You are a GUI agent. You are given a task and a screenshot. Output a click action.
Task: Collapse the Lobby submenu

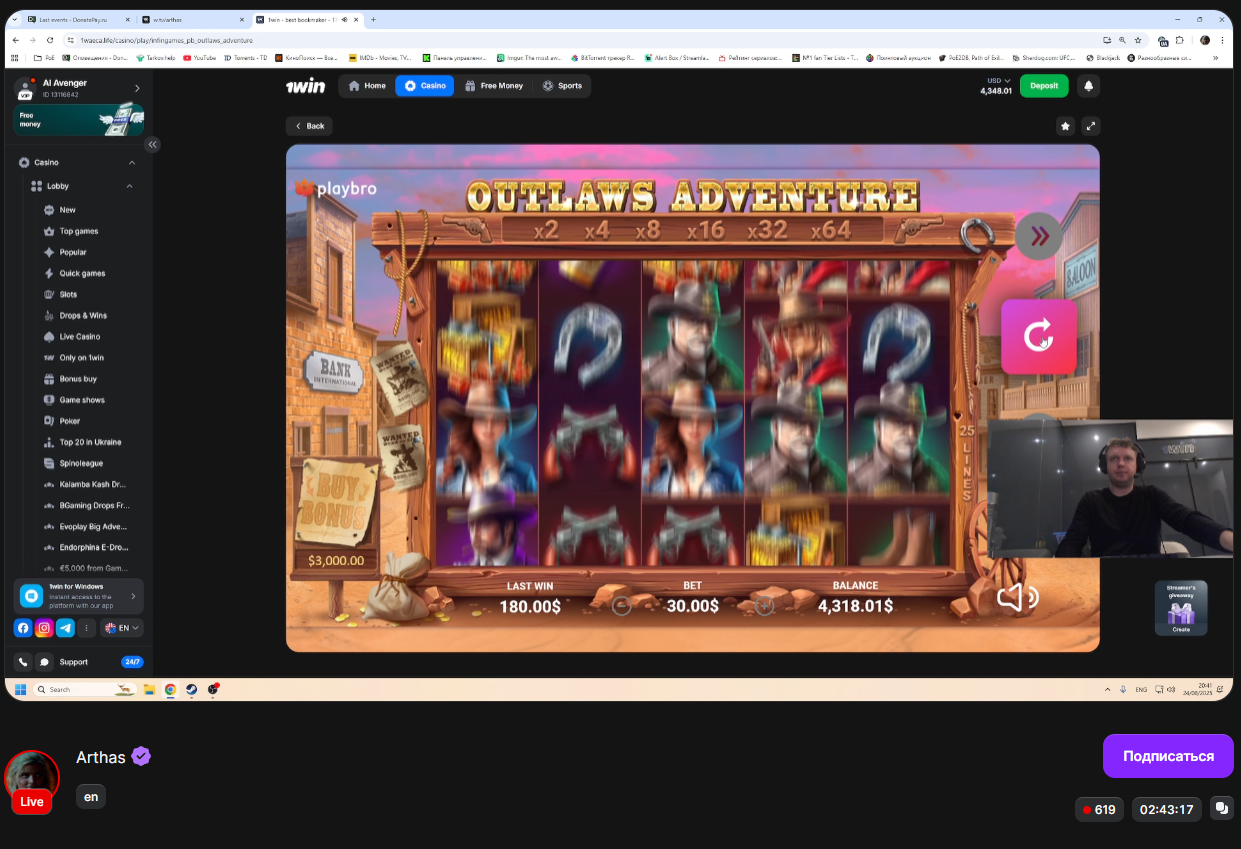(x=129, y=186)
